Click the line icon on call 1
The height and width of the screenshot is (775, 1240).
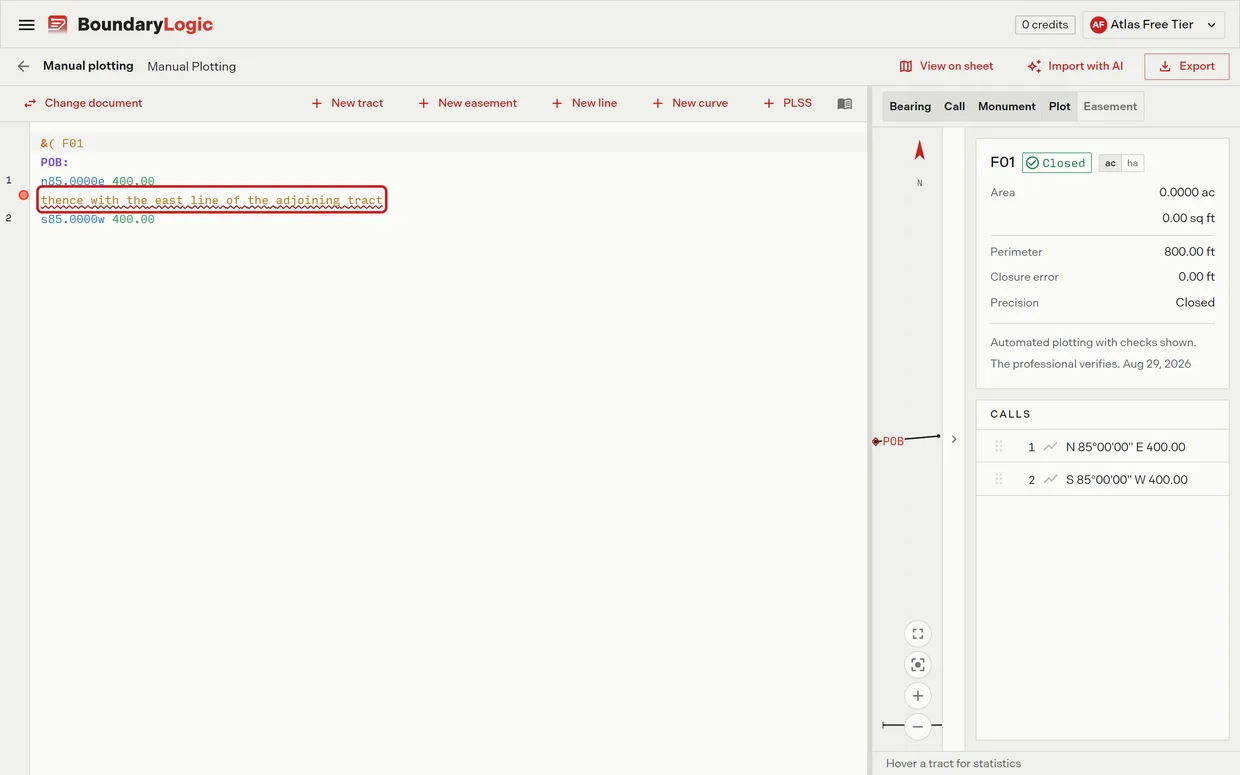click(x=1050, y=447)
